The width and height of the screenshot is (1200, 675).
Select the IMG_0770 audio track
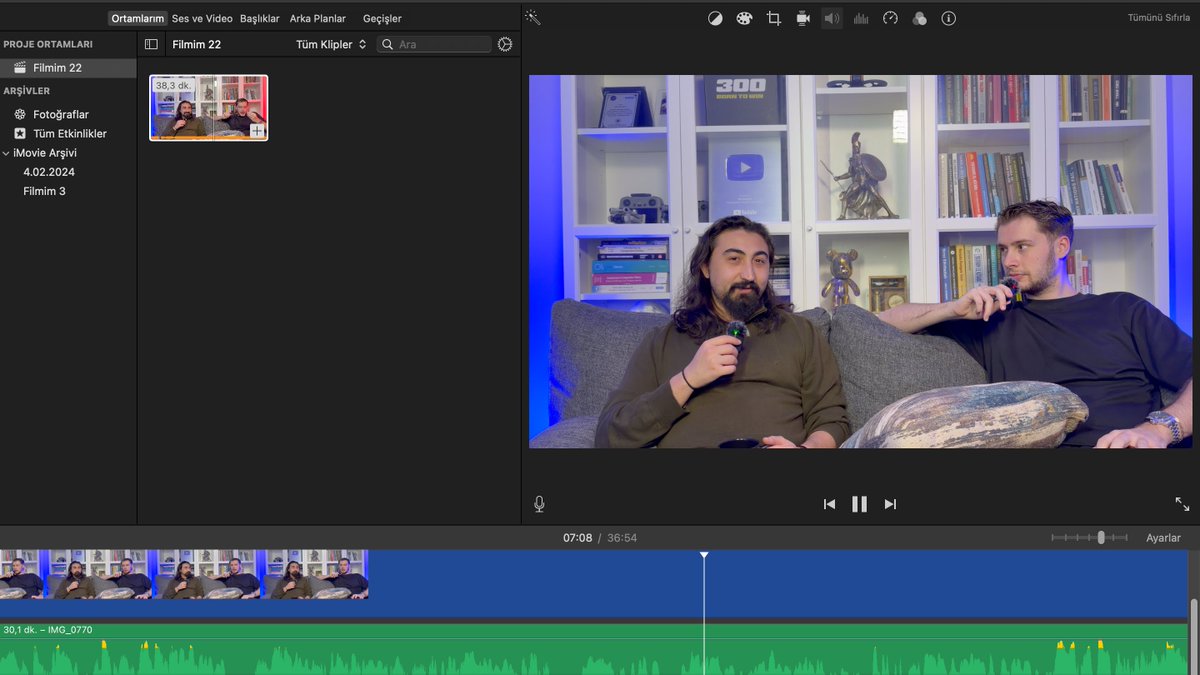[x=595, y=650]
